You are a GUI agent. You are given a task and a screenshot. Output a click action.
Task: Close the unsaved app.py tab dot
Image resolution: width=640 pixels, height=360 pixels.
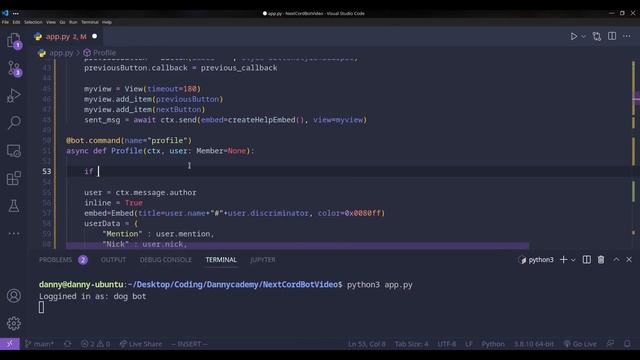[x=94, y=36]
